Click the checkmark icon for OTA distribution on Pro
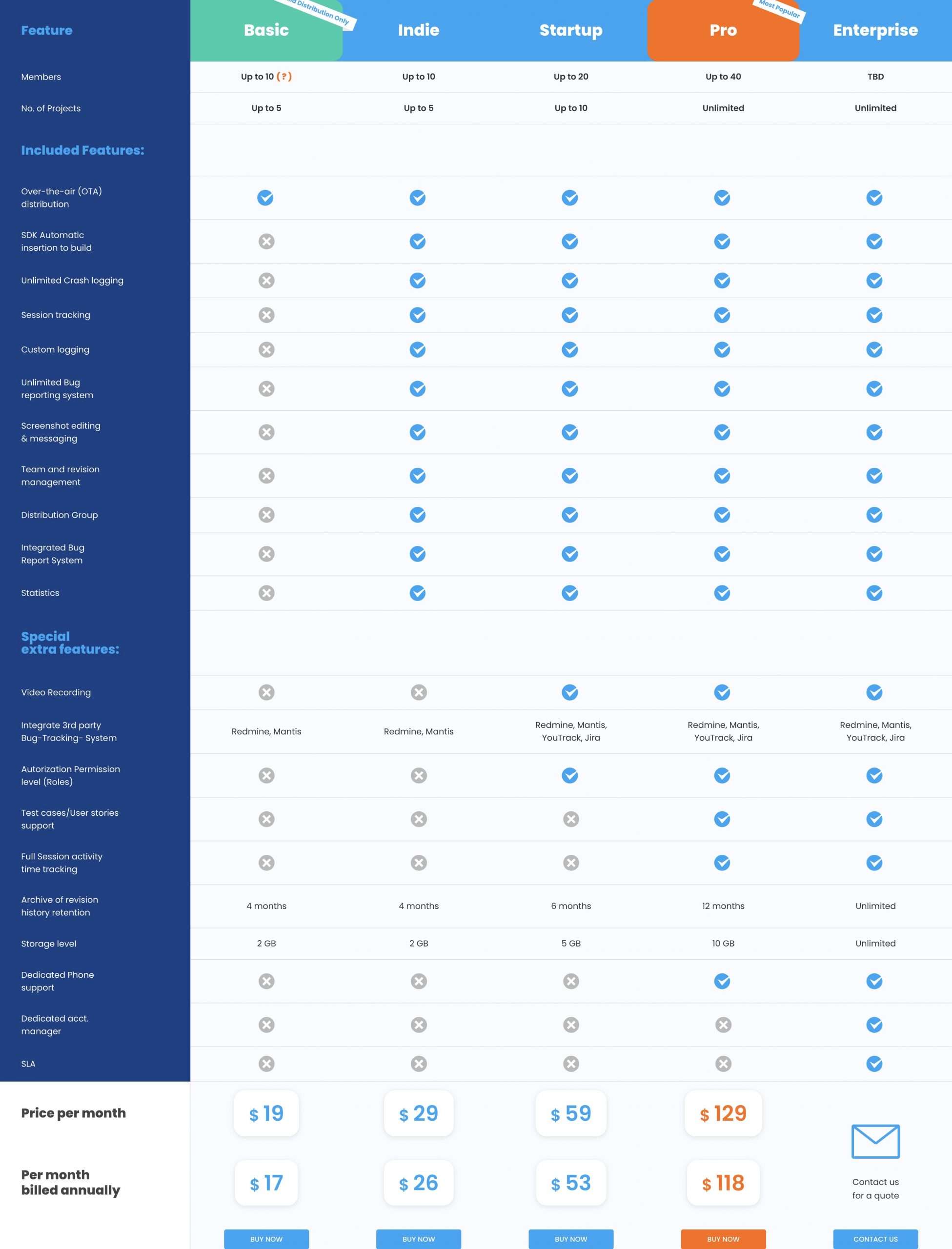The height and width of the screenshot is (1249, 952). (x=722, y=197)
